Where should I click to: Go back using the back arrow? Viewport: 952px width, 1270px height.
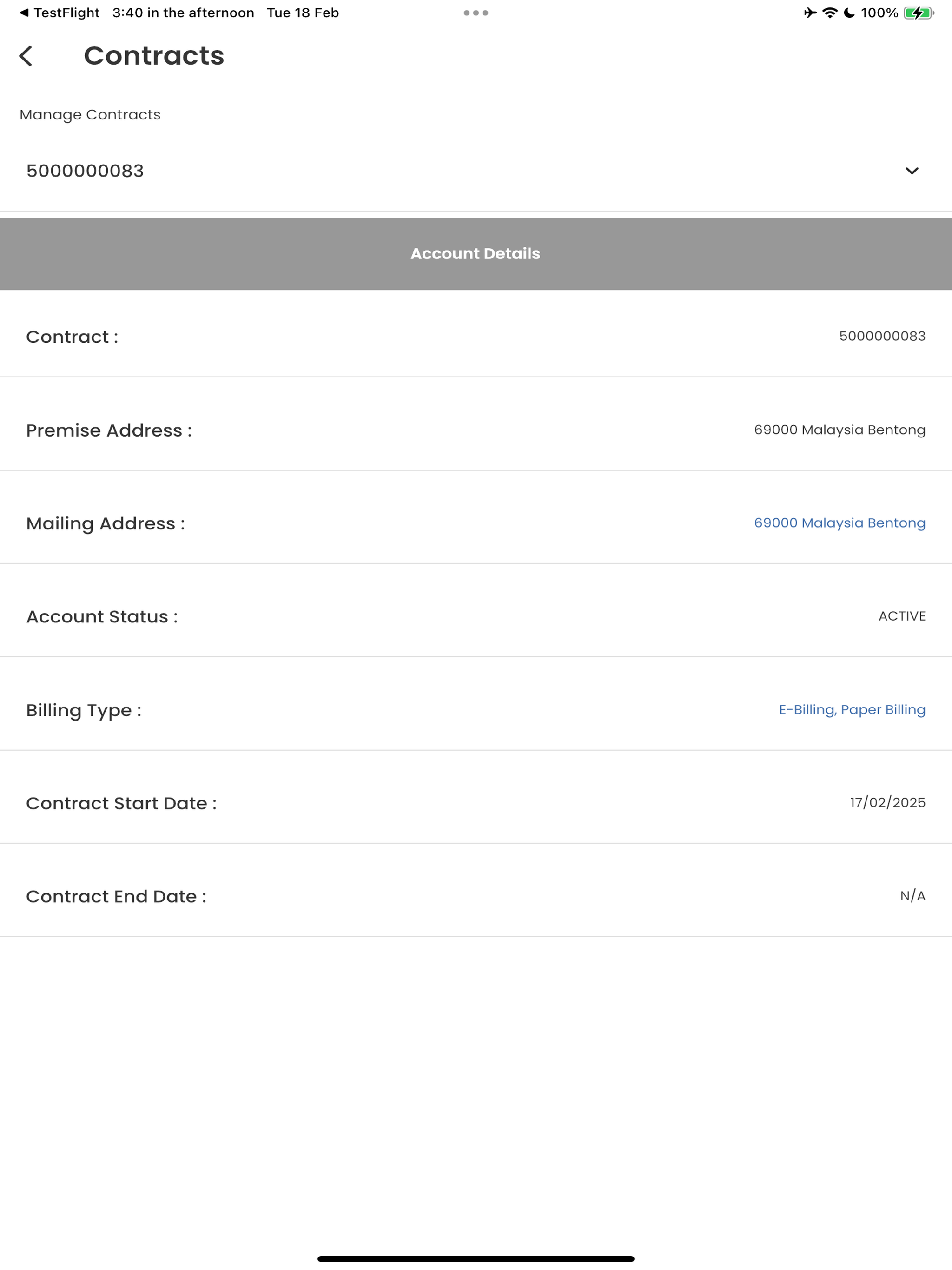26,56
